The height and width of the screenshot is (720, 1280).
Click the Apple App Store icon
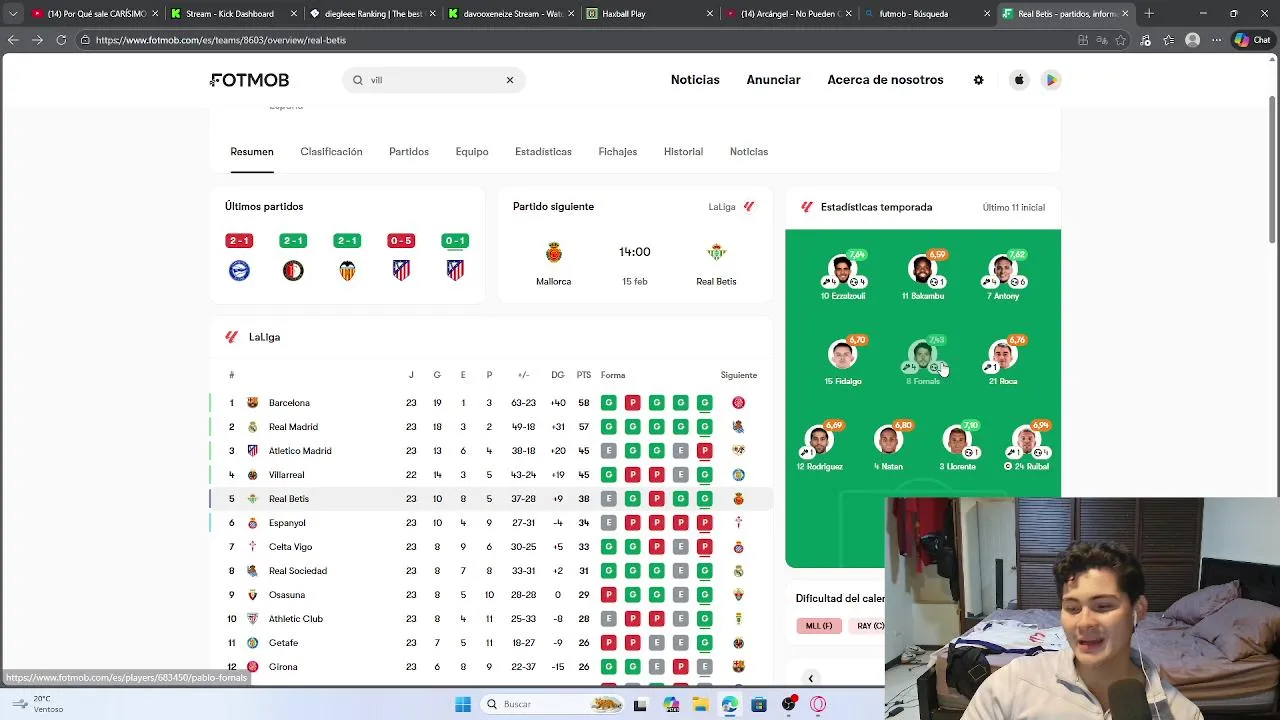(1019, 80)
